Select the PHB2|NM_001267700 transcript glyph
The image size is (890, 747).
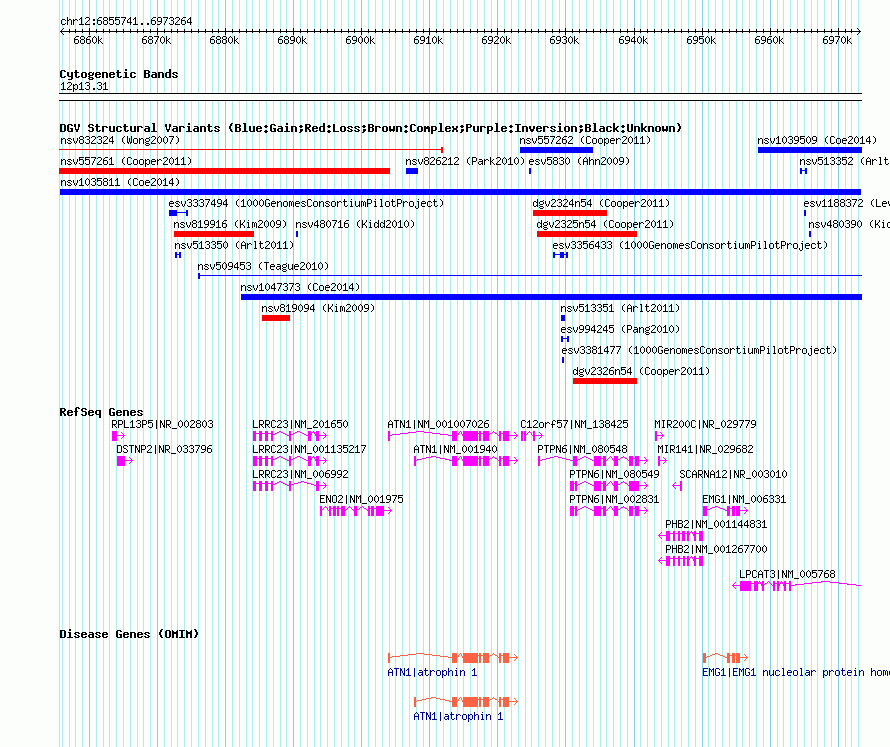click(681, 561)
